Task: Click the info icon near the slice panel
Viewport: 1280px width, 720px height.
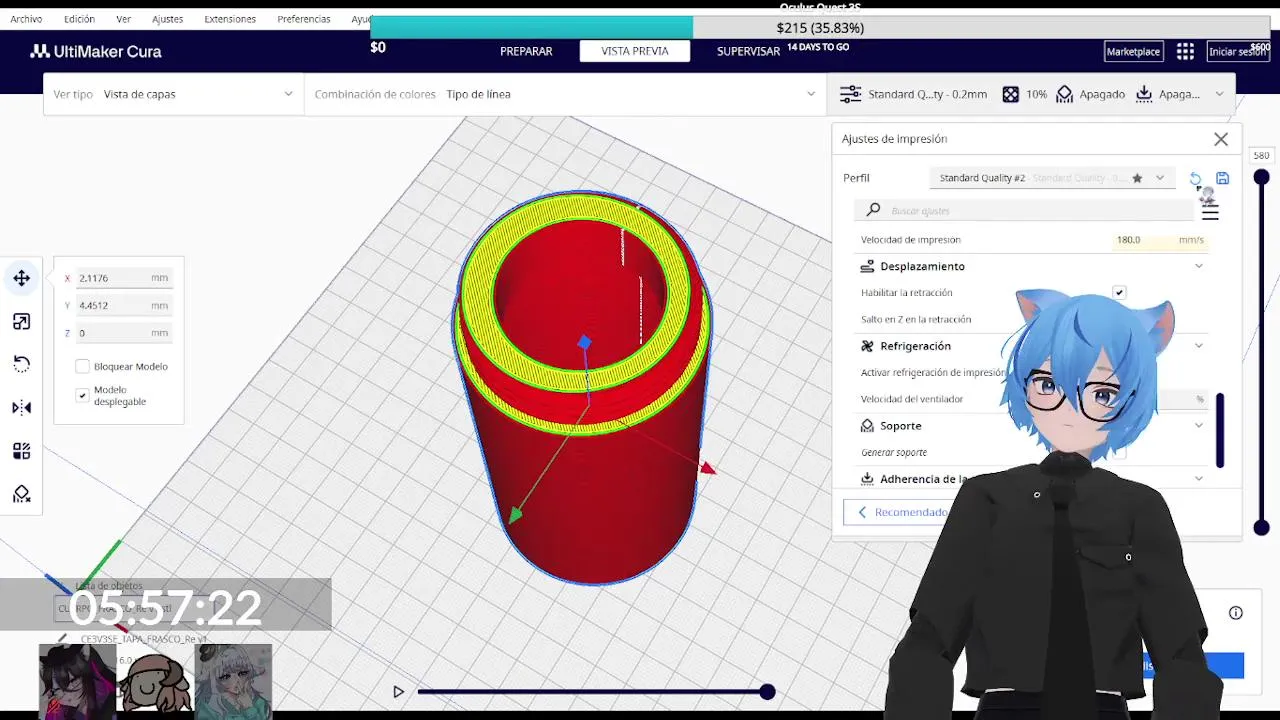Action: pos(1236,613)
